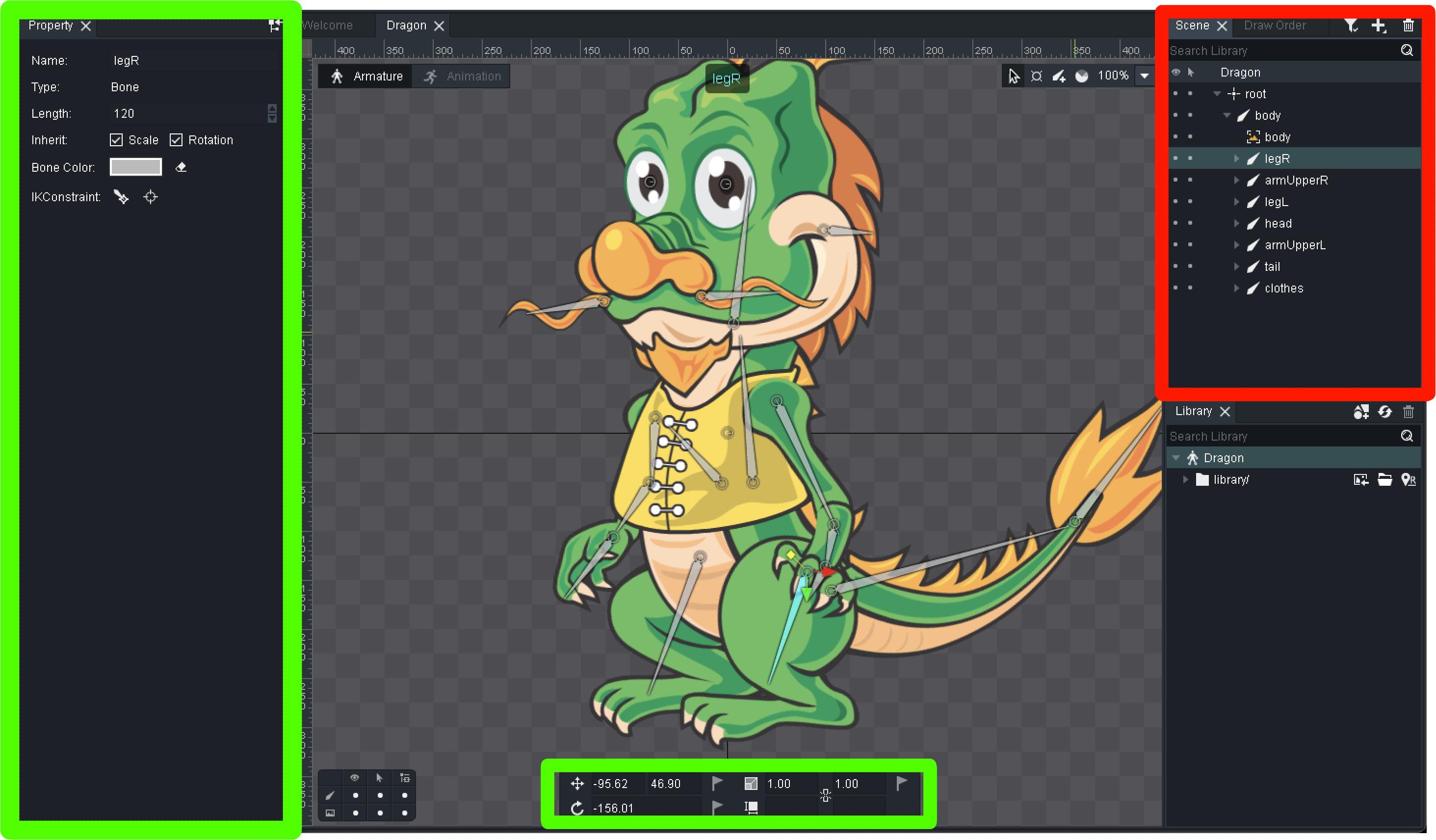Switch to the Draw Order tab

pos(1275,26)
